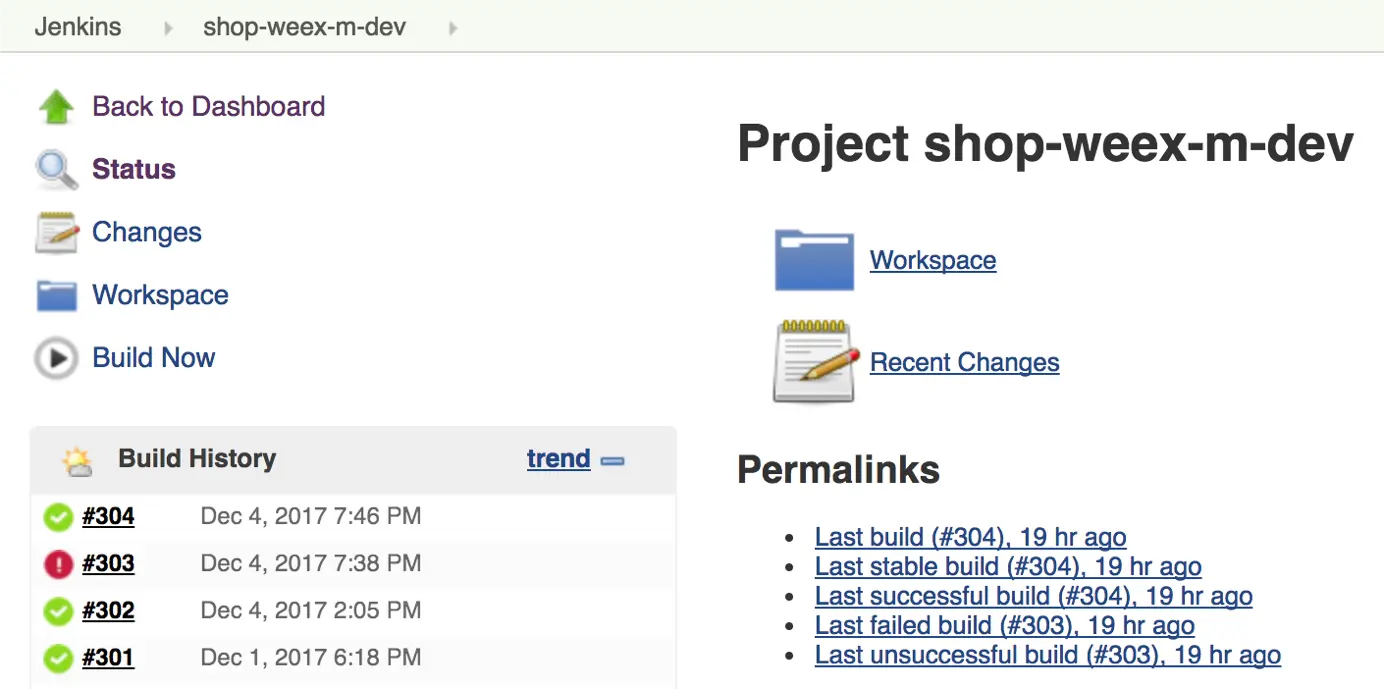Click the sidebar Workspace folder icon
This screenshot has width=1384, height=689.
point(57,296)
